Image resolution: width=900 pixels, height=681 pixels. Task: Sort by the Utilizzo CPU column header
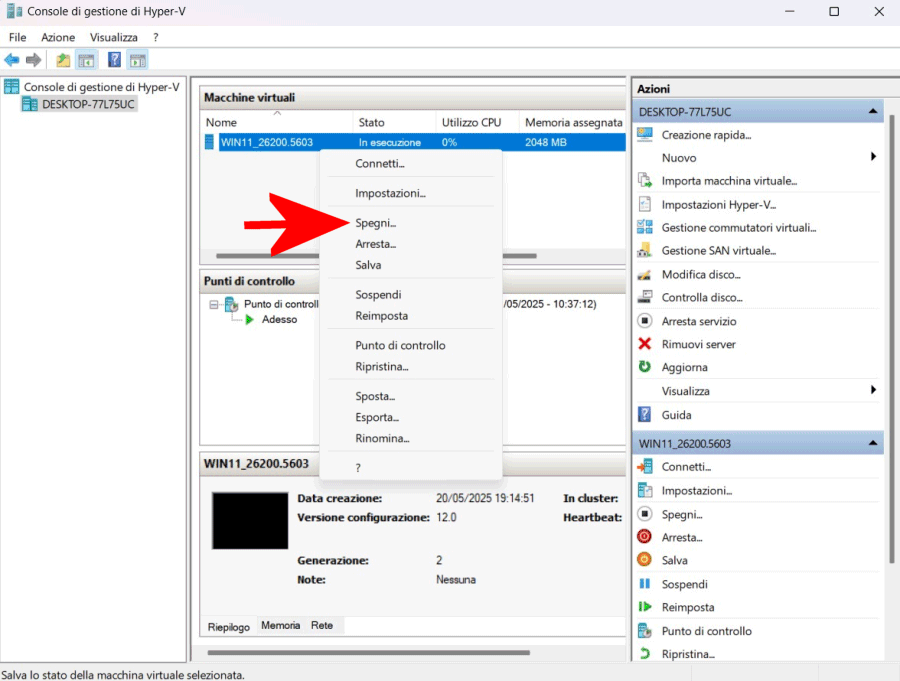coord(478,122)
